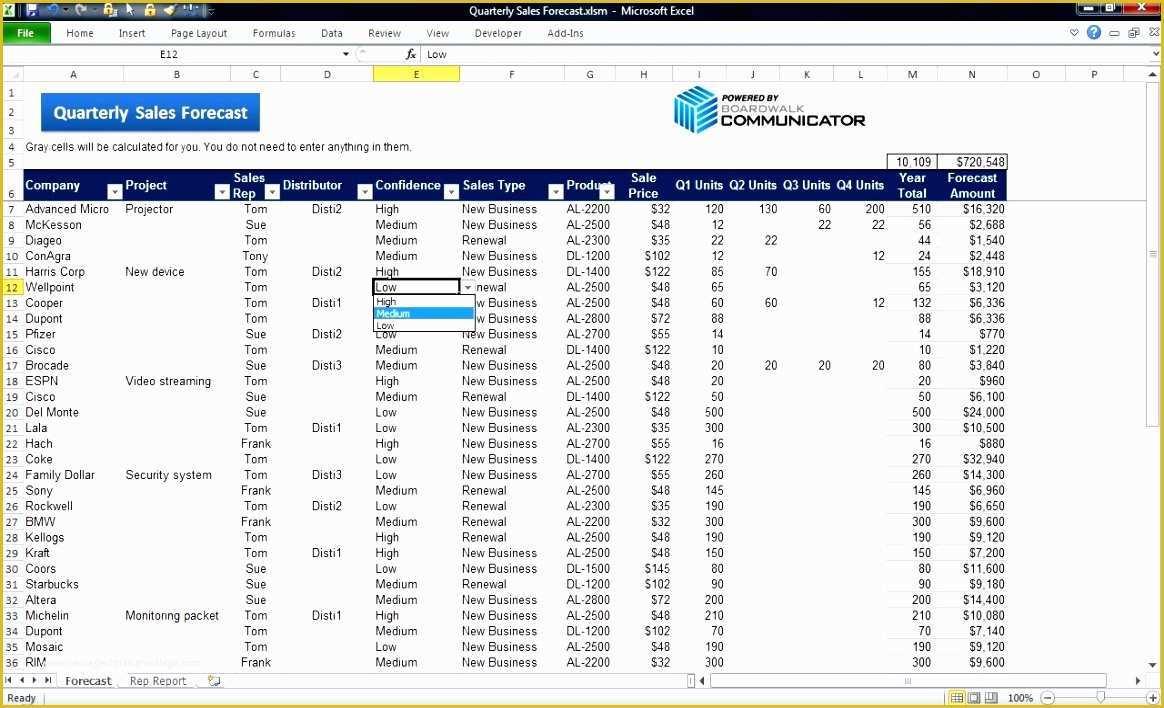Switch to the Rep Report sheet

click(x=157, y=681)
